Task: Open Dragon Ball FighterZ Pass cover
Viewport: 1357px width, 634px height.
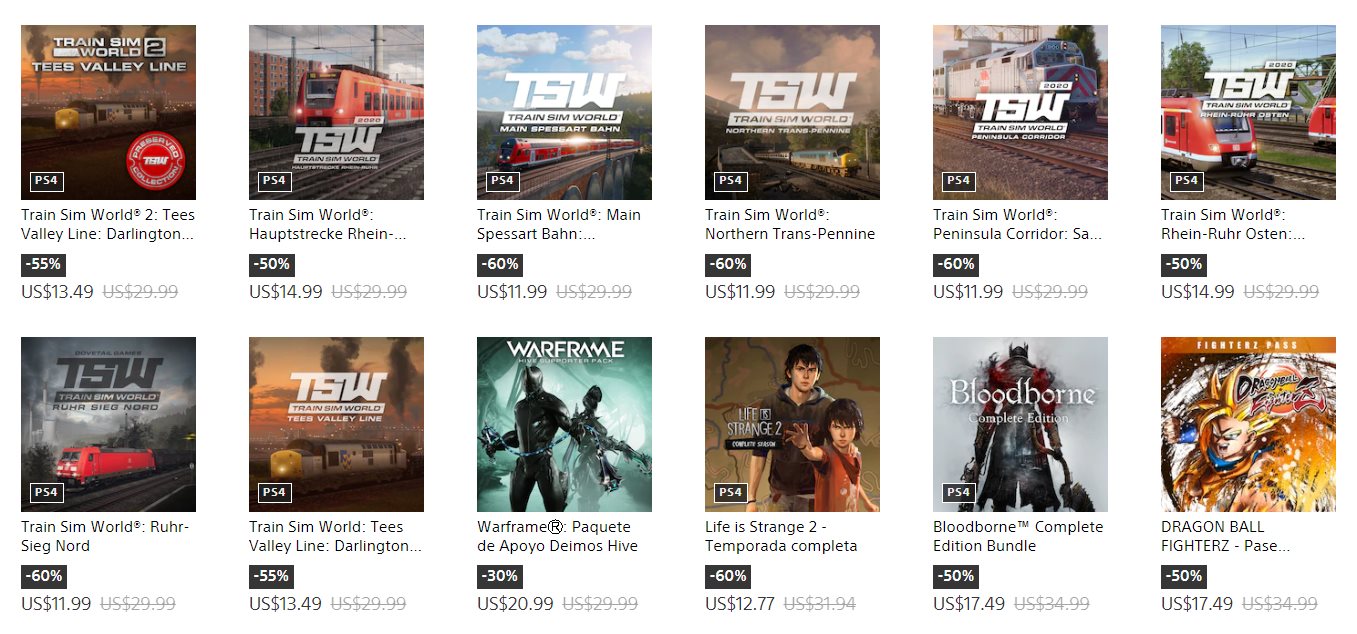Action: coord(1248,425)
